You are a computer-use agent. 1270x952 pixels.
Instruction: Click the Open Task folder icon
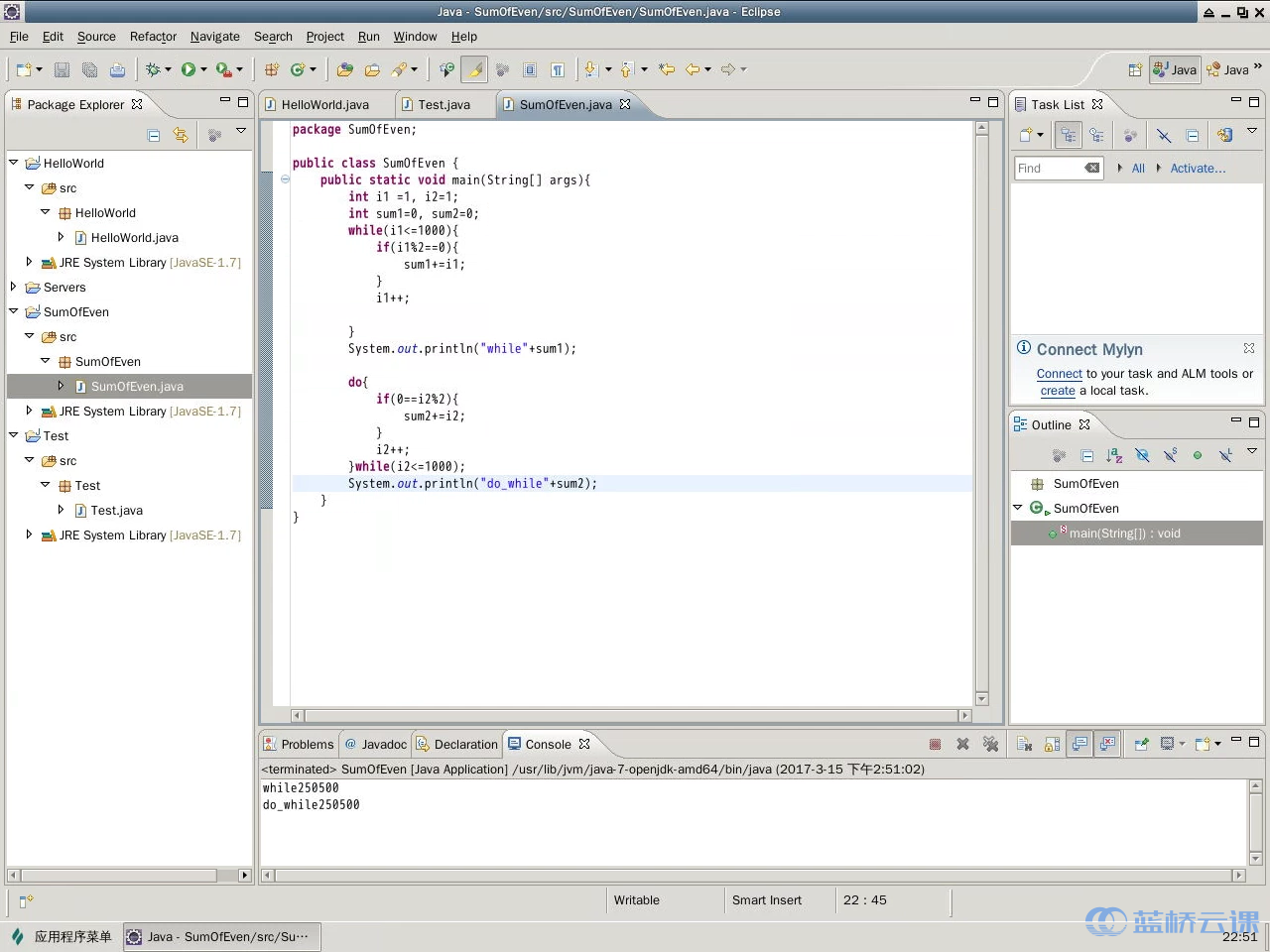click(x=372, y=69)
